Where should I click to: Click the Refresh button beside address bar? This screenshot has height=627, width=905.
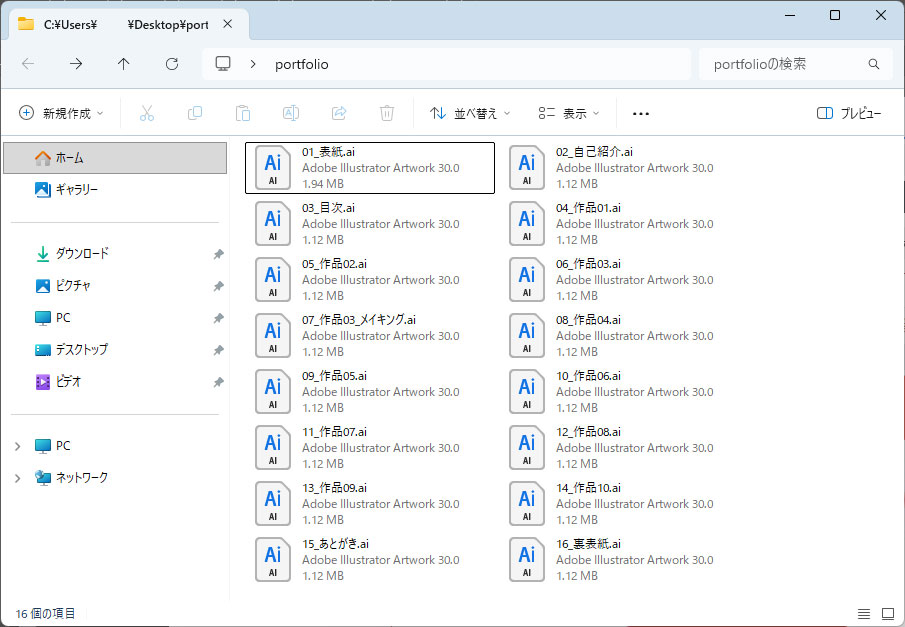tap(172, 64)
